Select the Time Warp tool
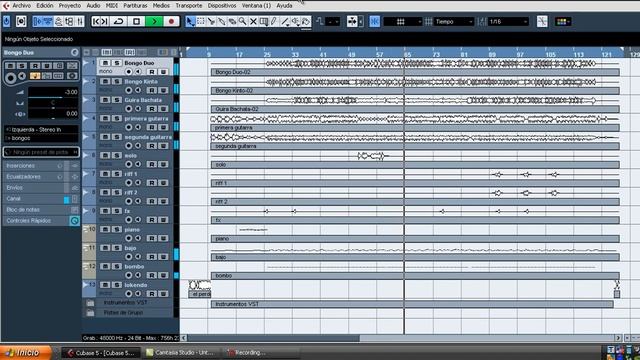 [x=264, y=22]
